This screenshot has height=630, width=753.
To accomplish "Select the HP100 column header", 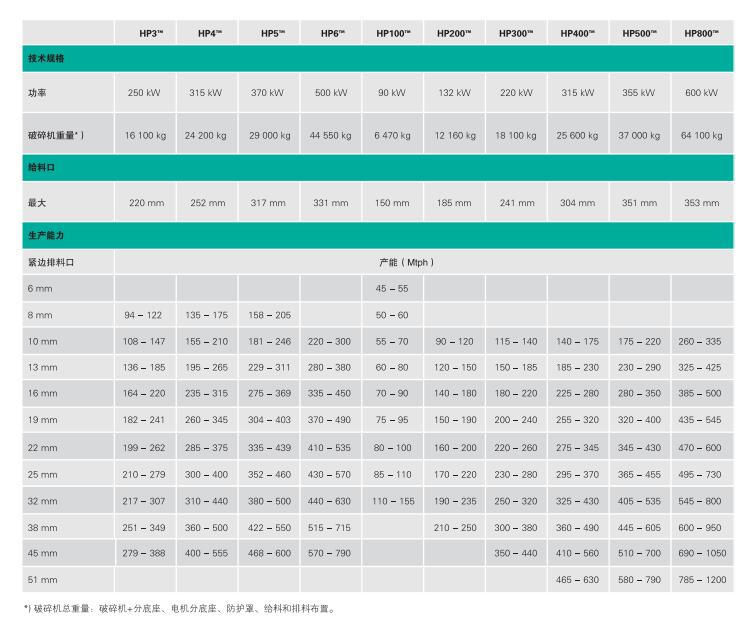I will (x=393, y=33).
